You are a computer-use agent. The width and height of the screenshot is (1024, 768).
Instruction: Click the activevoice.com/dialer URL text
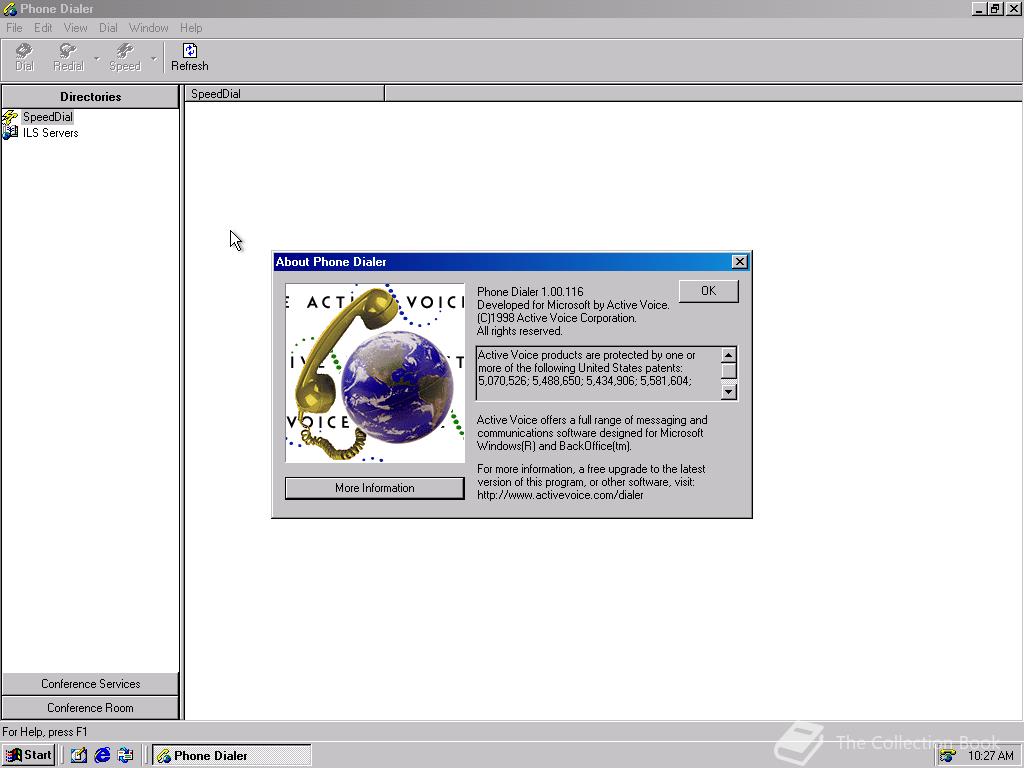click(x=560, y=495)
